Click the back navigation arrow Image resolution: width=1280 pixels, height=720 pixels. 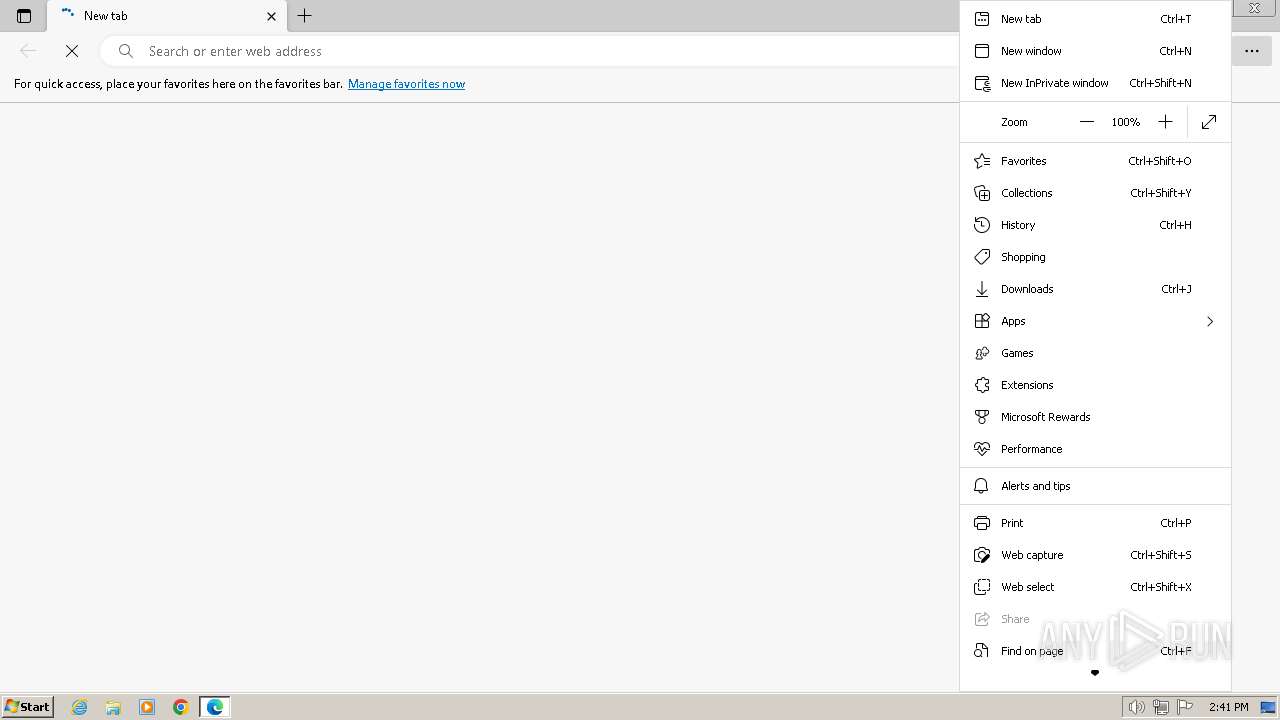pyautogui.click(x=28, y=51)
